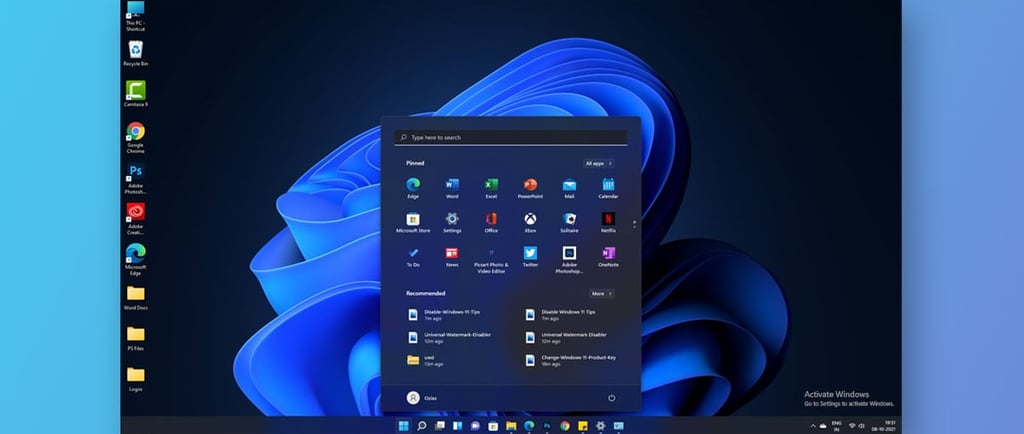
Task: Open Excel in the Start menu
Action: (x=491, y=187)
